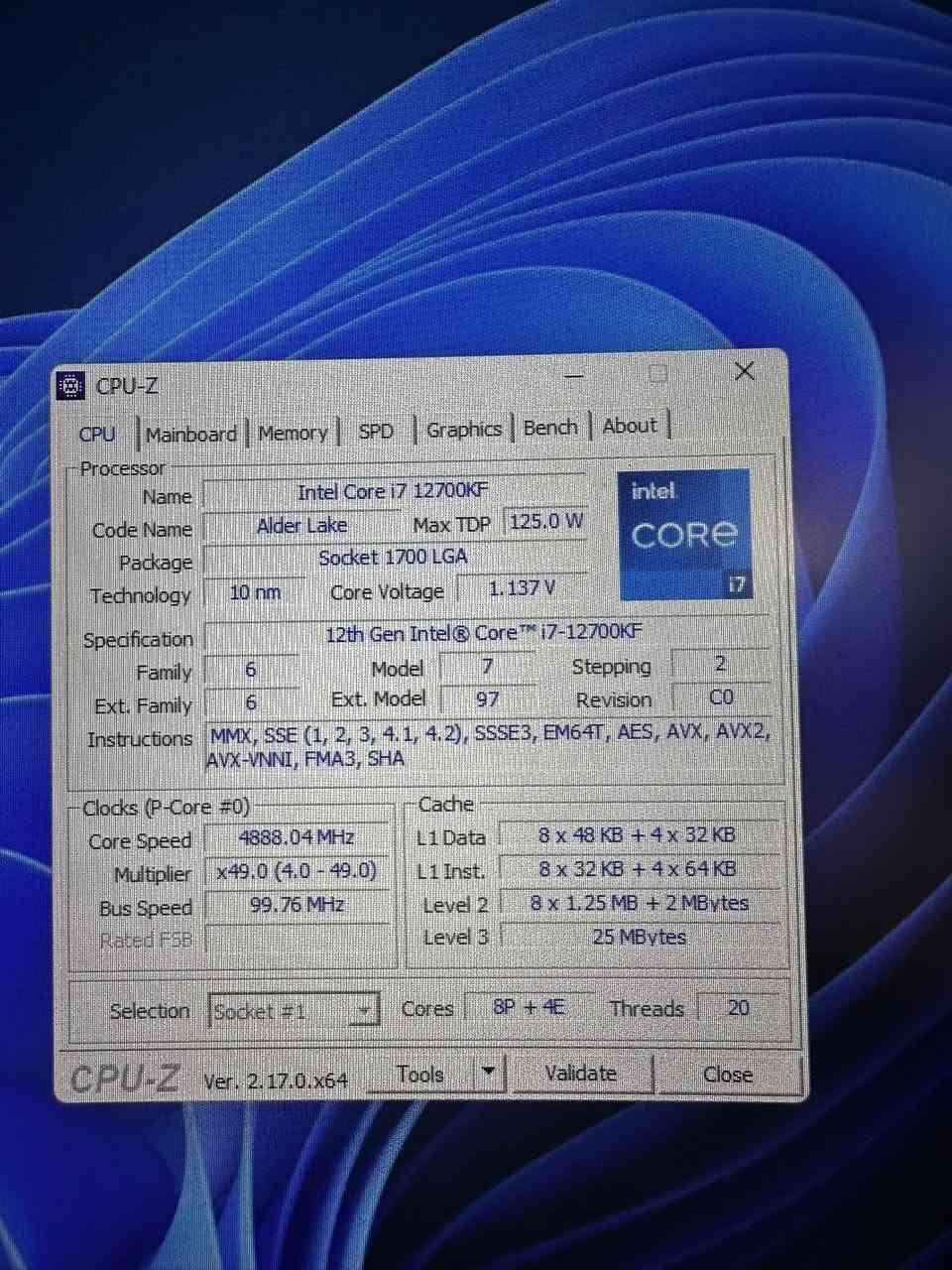Screen dimensions: 952x1270
Task: Click the Level 3 value 25 MBytes
Action: (x=640, y=937)
